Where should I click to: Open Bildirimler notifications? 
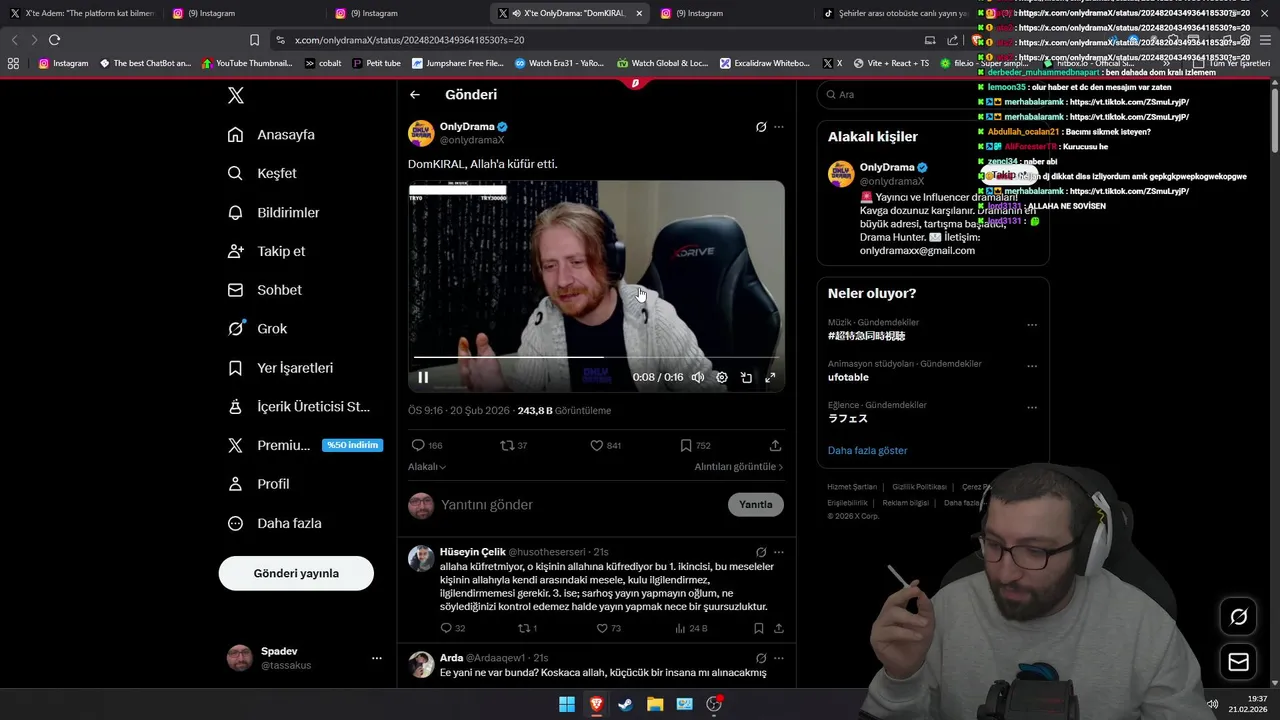pyautogui.click(x=273, y=213)
